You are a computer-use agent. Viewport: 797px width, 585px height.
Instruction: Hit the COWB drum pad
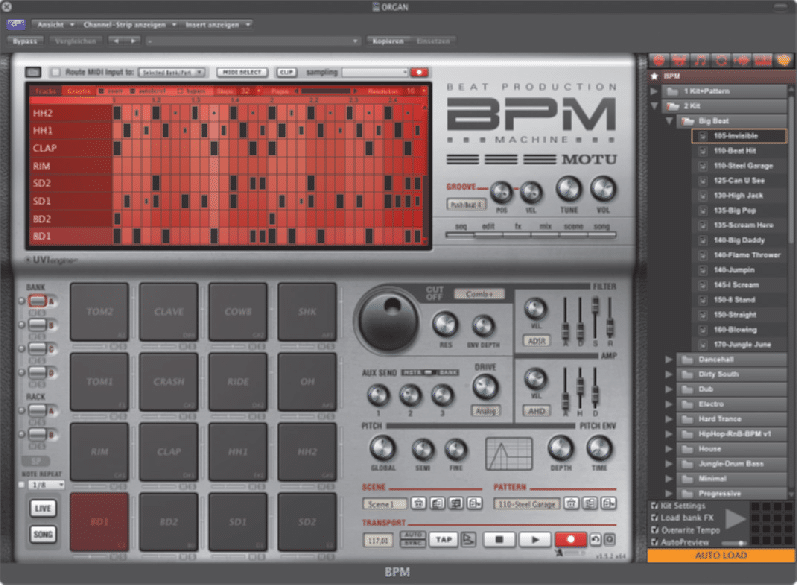click(238, 312)
